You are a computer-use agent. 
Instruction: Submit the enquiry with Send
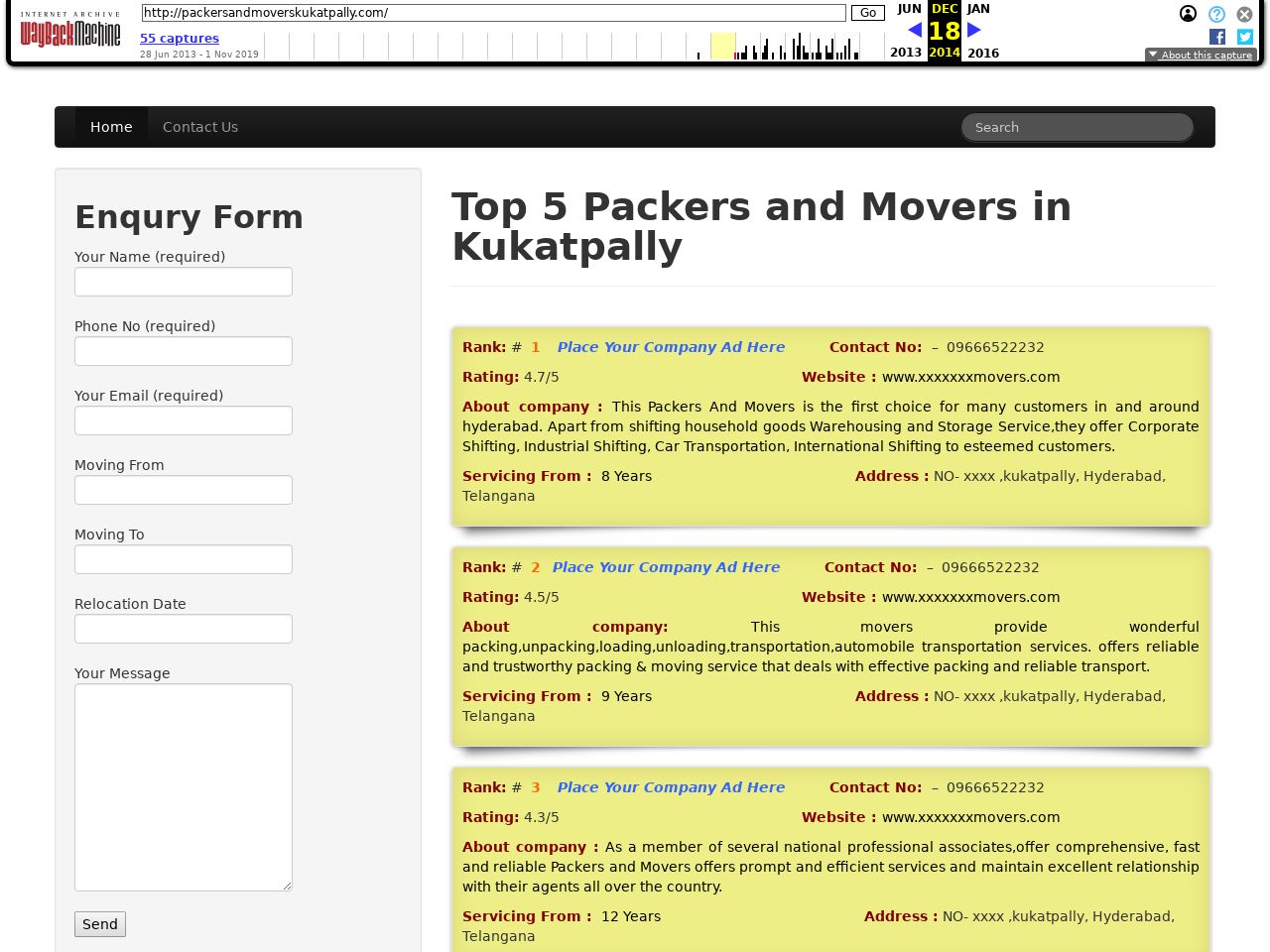tap(100, 924)
